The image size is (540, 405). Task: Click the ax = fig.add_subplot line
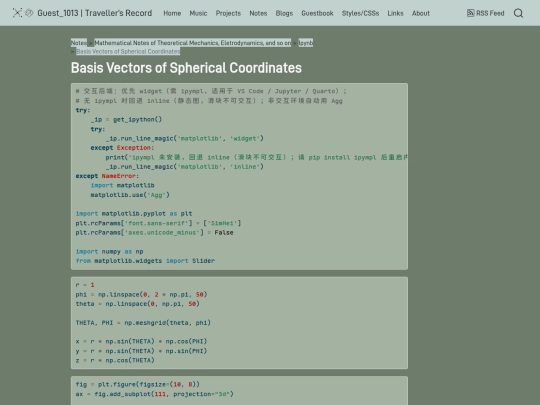[154, 394]
